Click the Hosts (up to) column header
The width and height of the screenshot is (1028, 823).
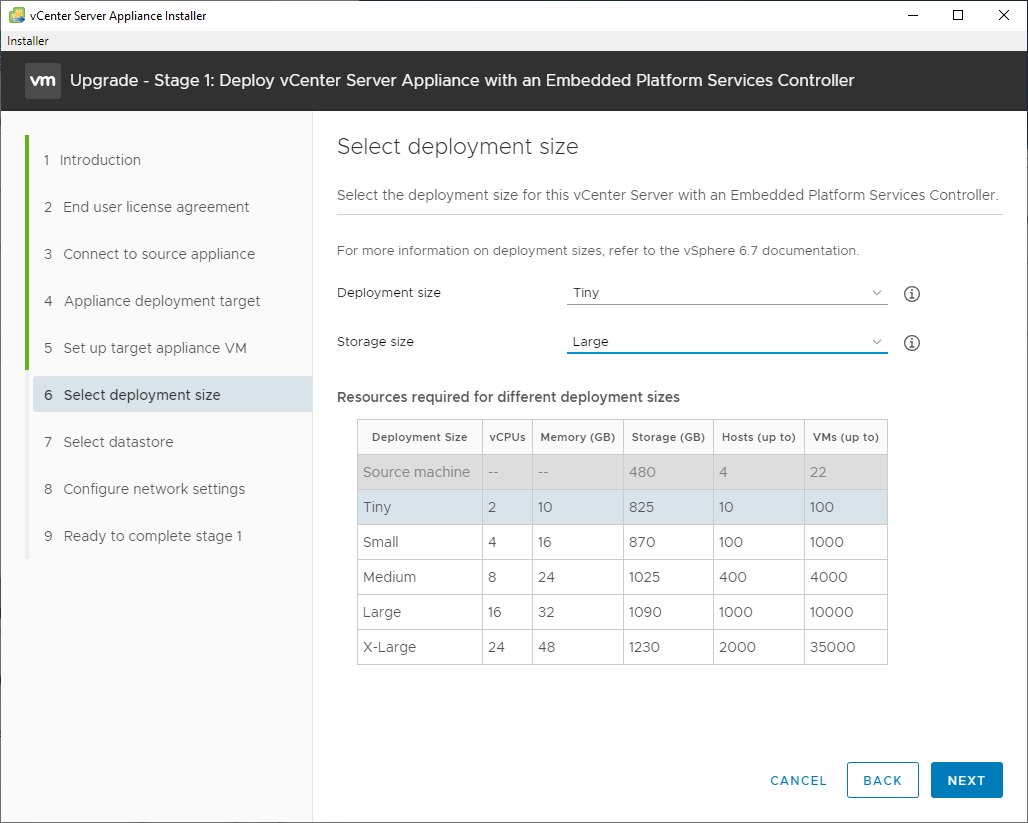[x=759, y=437]
